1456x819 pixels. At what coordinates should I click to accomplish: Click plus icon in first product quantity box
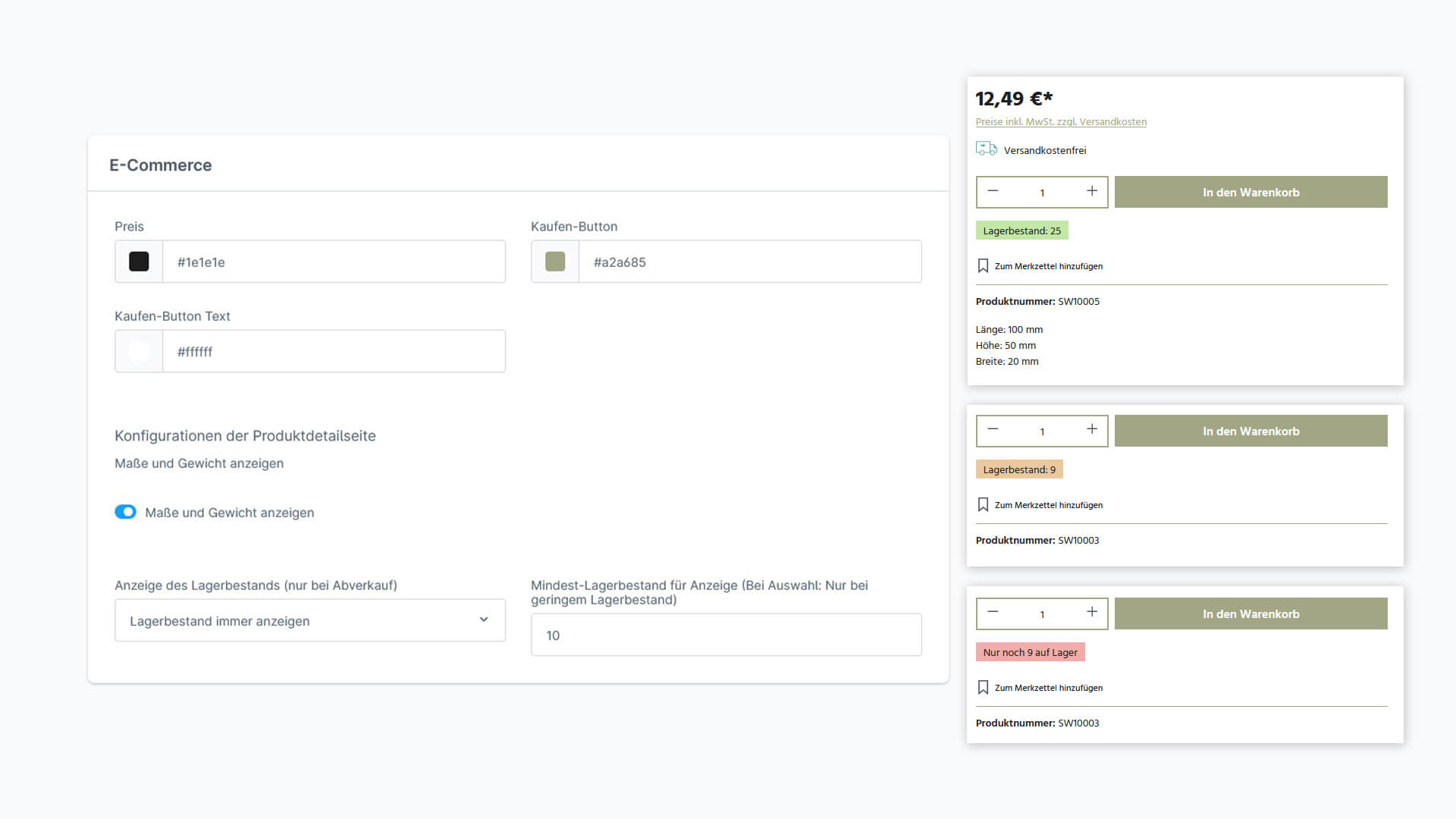tap(1091, 191)
